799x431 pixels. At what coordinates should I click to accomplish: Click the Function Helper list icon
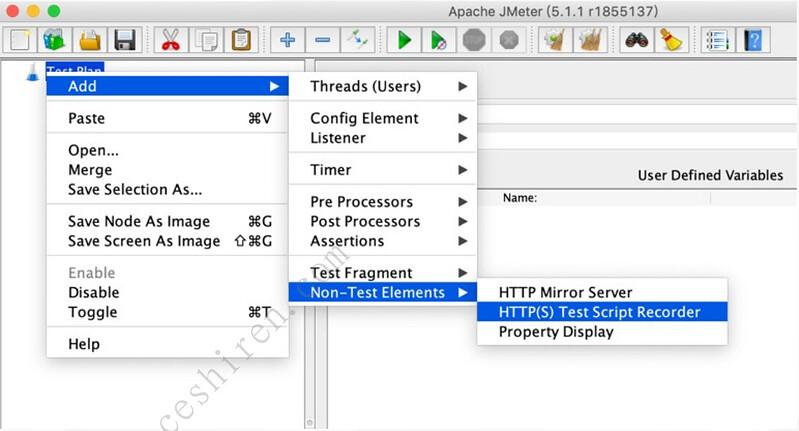(x=717, y=40)
